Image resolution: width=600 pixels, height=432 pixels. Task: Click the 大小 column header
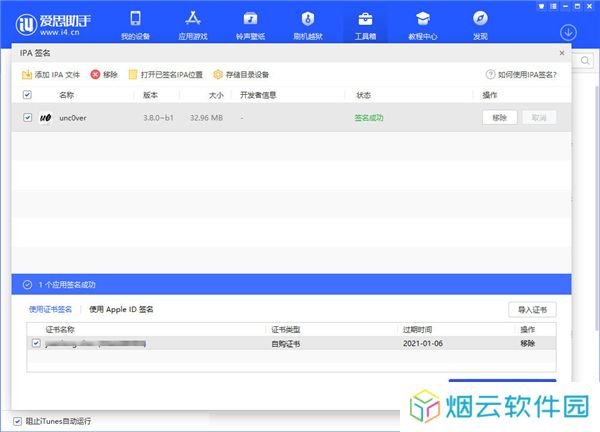click(x=216, y=95)
